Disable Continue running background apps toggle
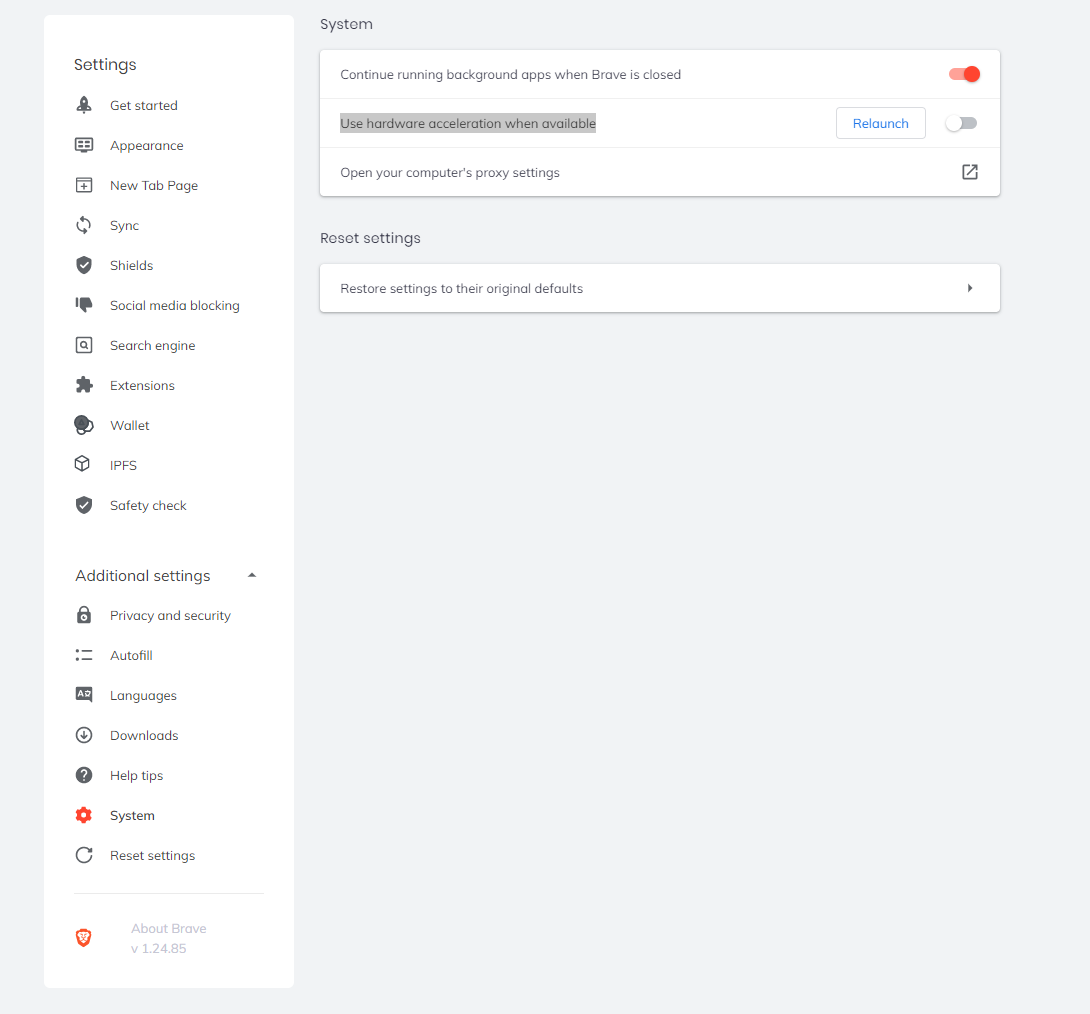The width and height of the screenshot is (1090, 1014). pos(964,74)
